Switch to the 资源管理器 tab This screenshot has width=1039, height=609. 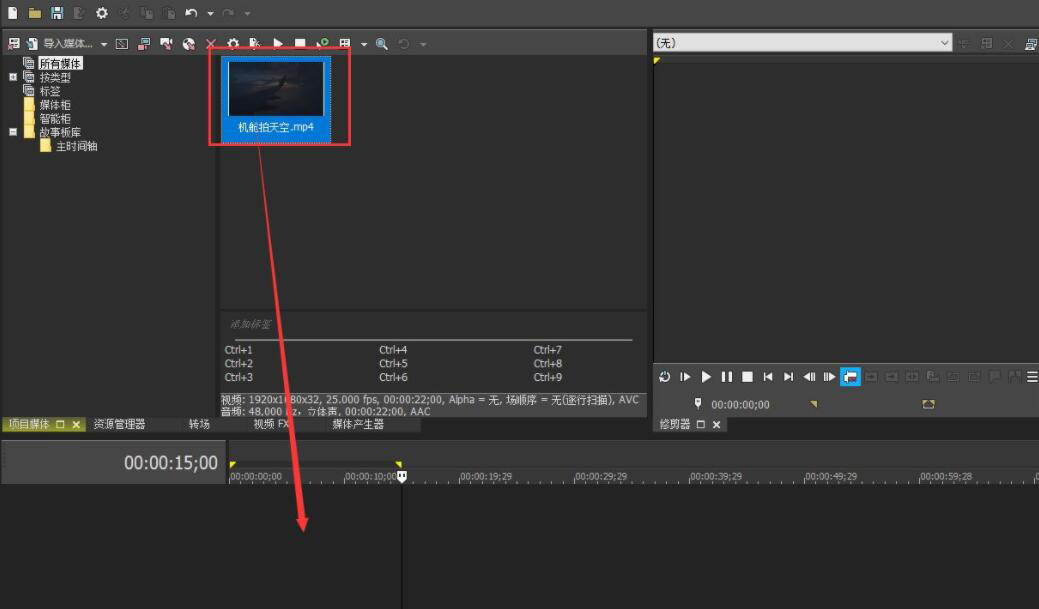pyautogui.click(x=119, y=424)
